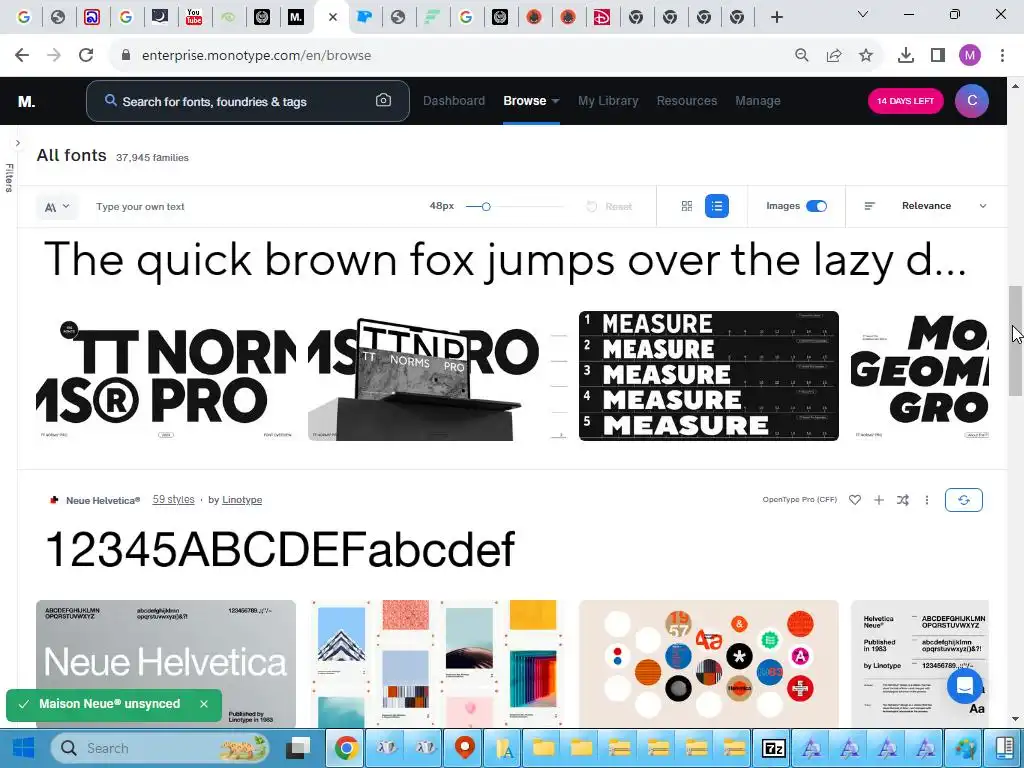Open the user account avatar C
1024x768 pixels.
[971, 101]
